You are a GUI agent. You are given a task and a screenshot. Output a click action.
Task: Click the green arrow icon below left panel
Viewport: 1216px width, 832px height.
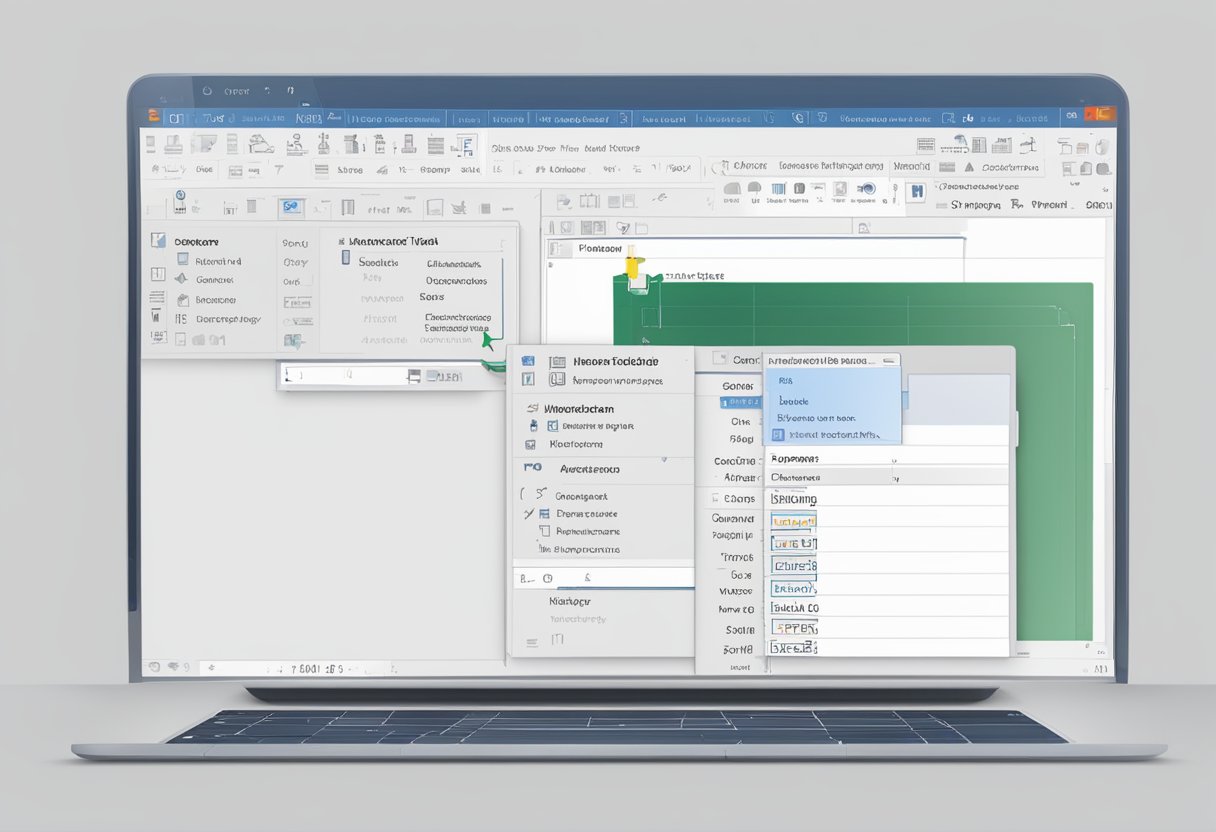click(489, 340)
